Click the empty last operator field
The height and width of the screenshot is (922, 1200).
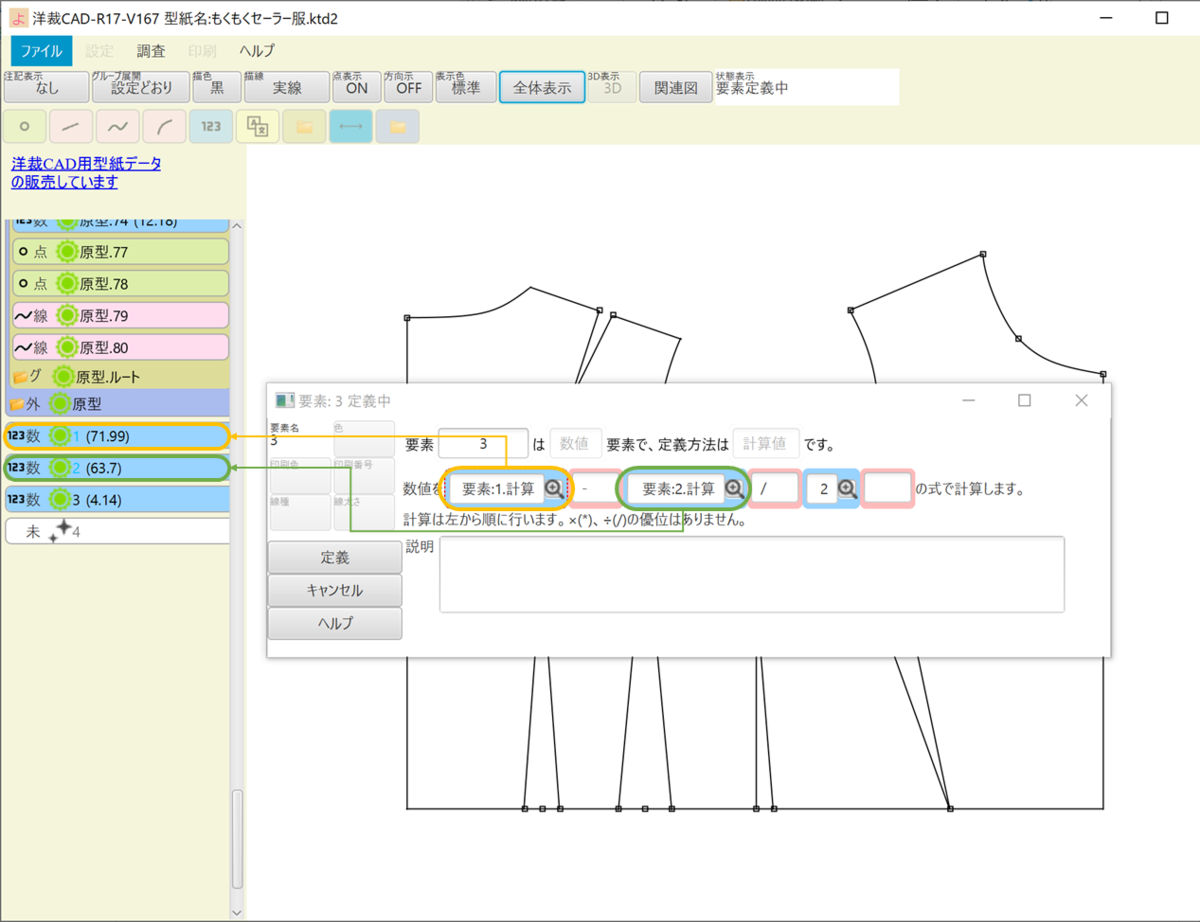[x=888, y=488]
